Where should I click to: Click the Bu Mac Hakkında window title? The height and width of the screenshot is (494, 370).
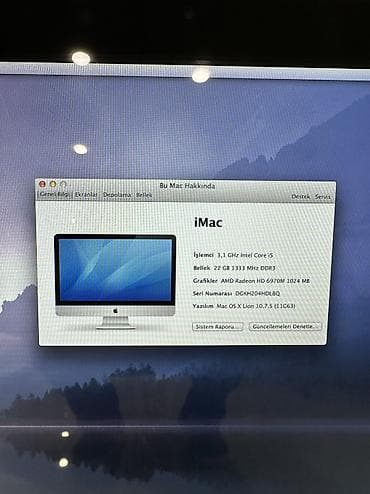[187, 186]
